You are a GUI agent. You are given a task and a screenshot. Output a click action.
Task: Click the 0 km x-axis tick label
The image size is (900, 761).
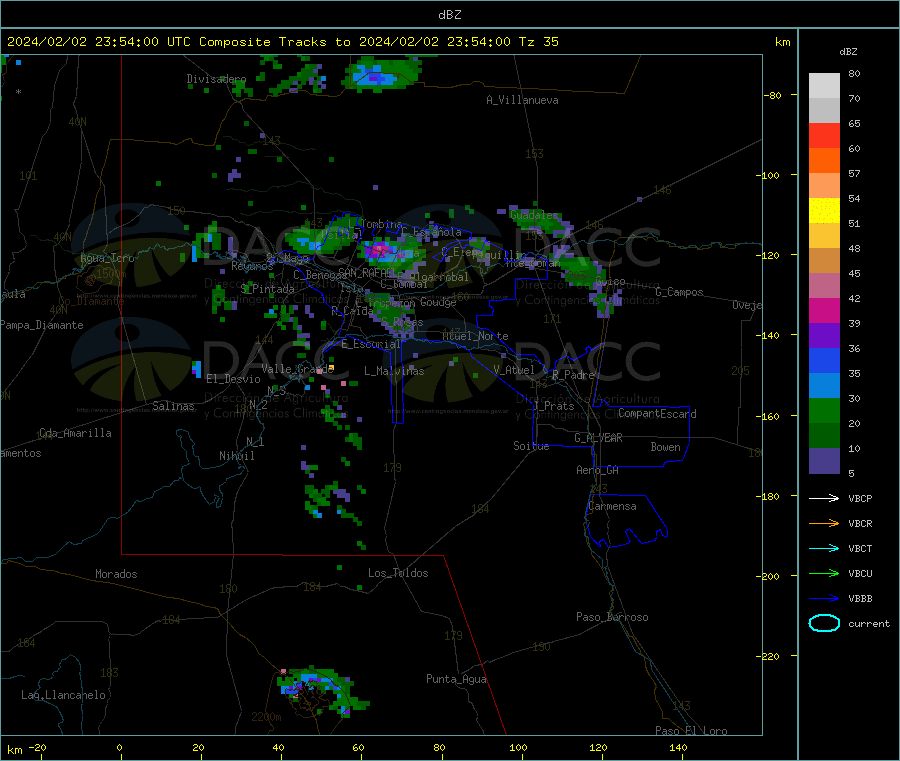[119, 747]
